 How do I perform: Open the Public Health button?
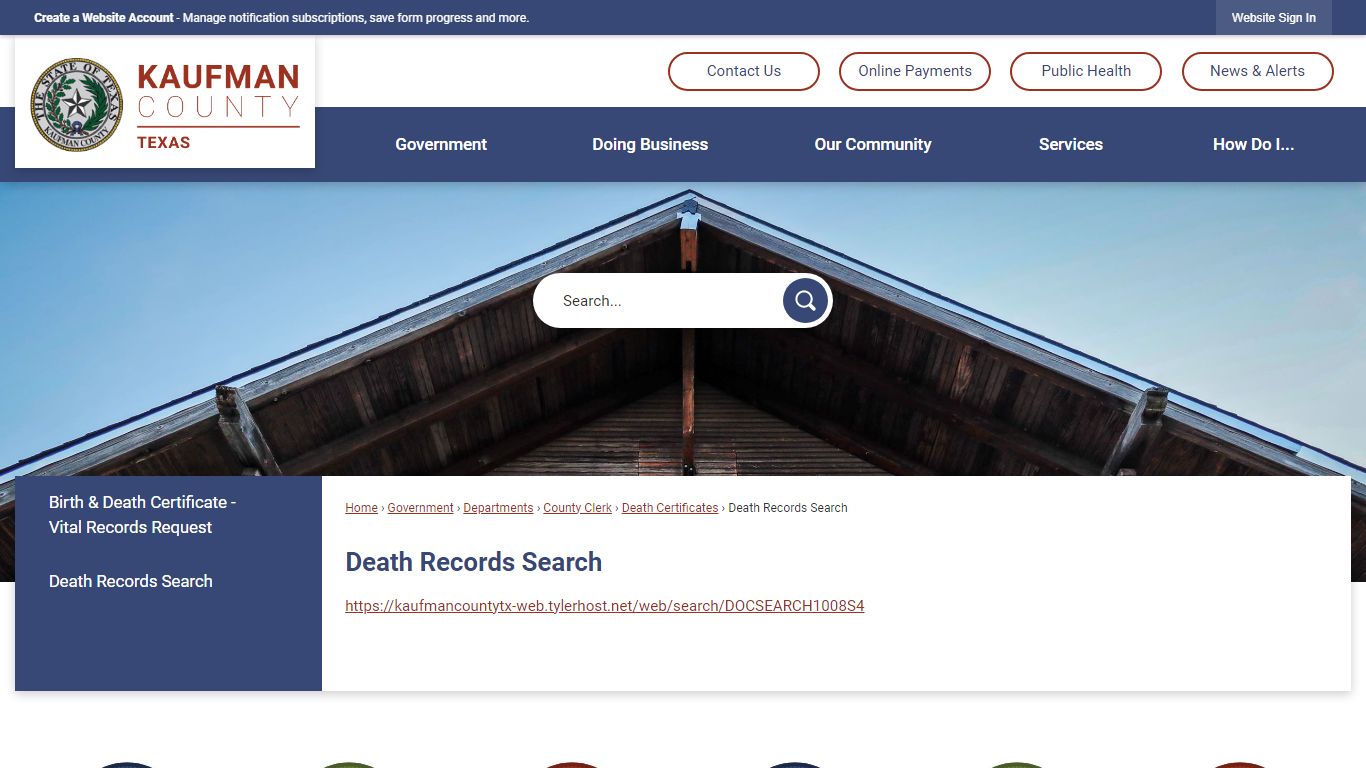(x=1086, y=71)
